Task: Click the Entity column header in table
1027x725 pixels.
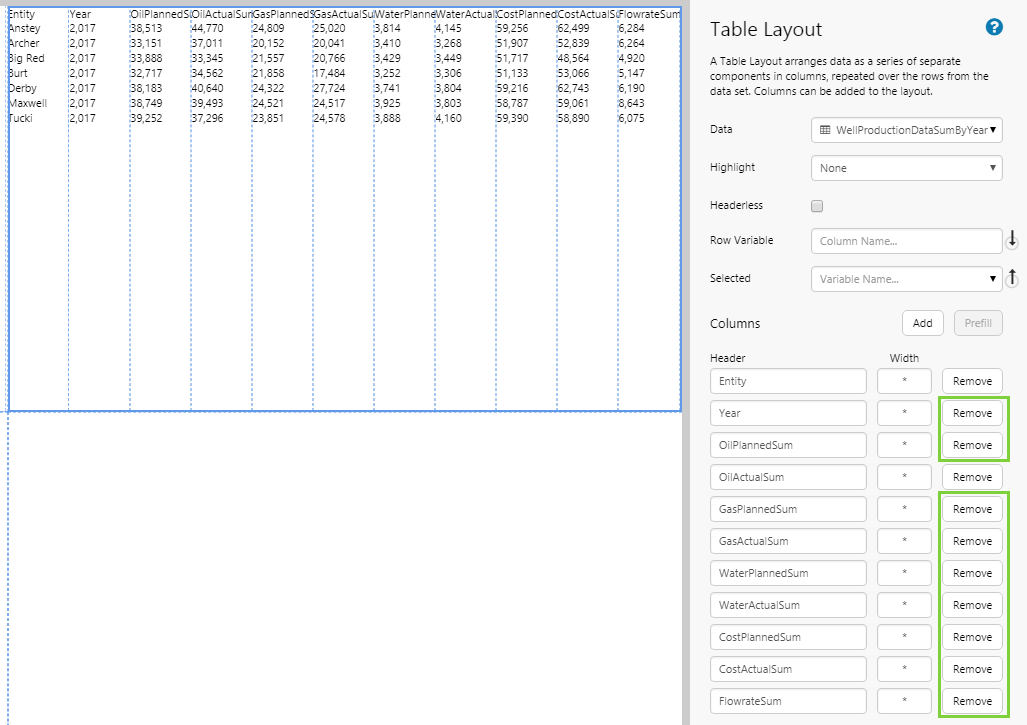Action: tap(22, 14)
